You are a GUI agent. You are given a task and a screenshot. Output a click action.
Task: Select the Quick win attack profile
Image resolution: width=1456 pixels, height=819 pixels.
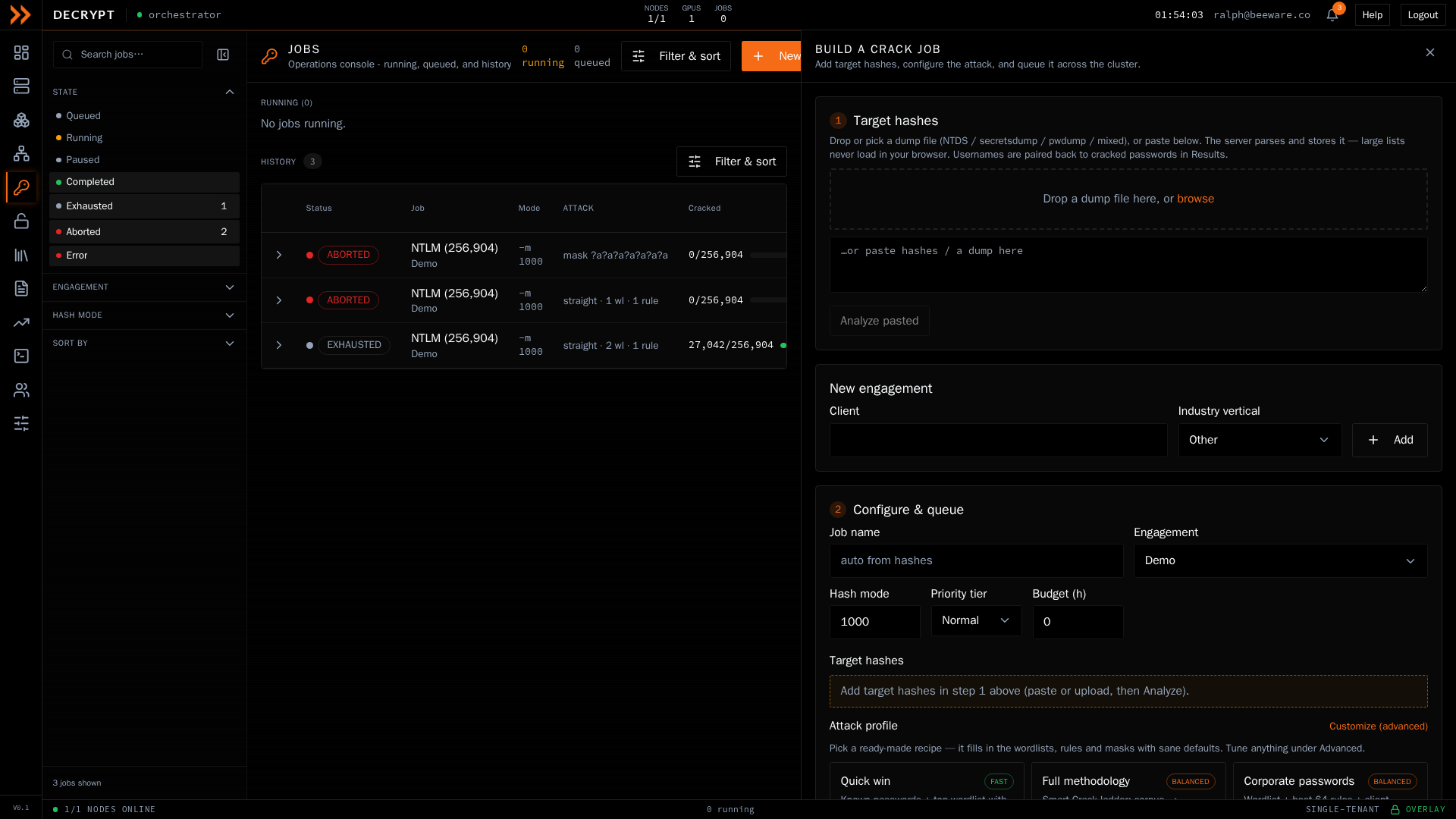927,781
